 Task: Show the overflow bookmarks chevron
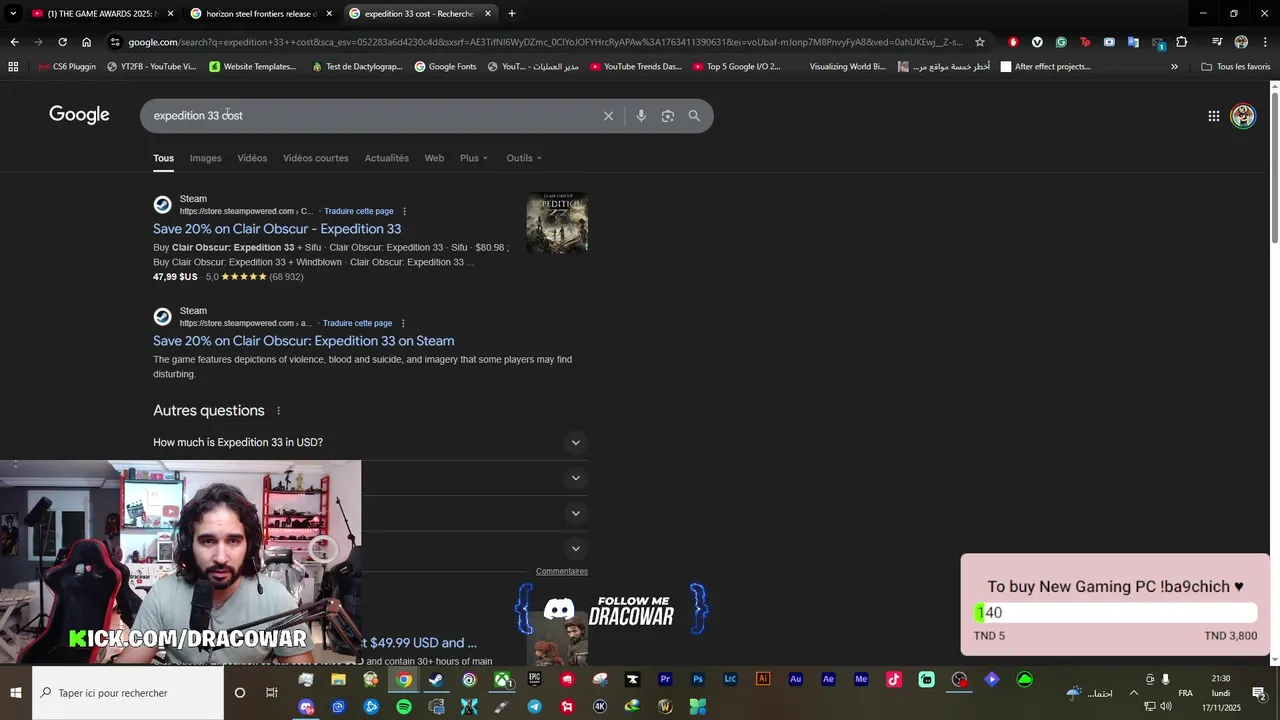coord(1174,67)
